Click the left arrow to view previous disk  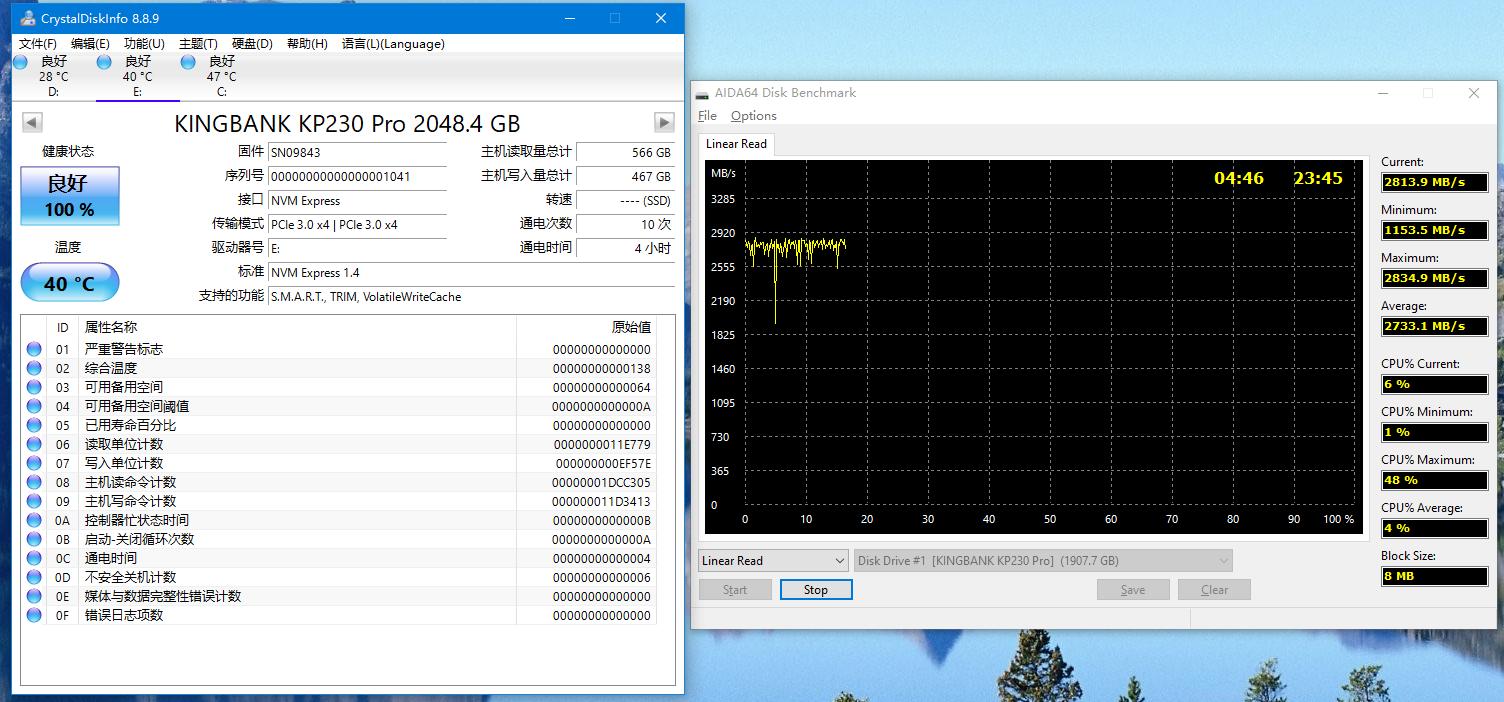(31, 121)
